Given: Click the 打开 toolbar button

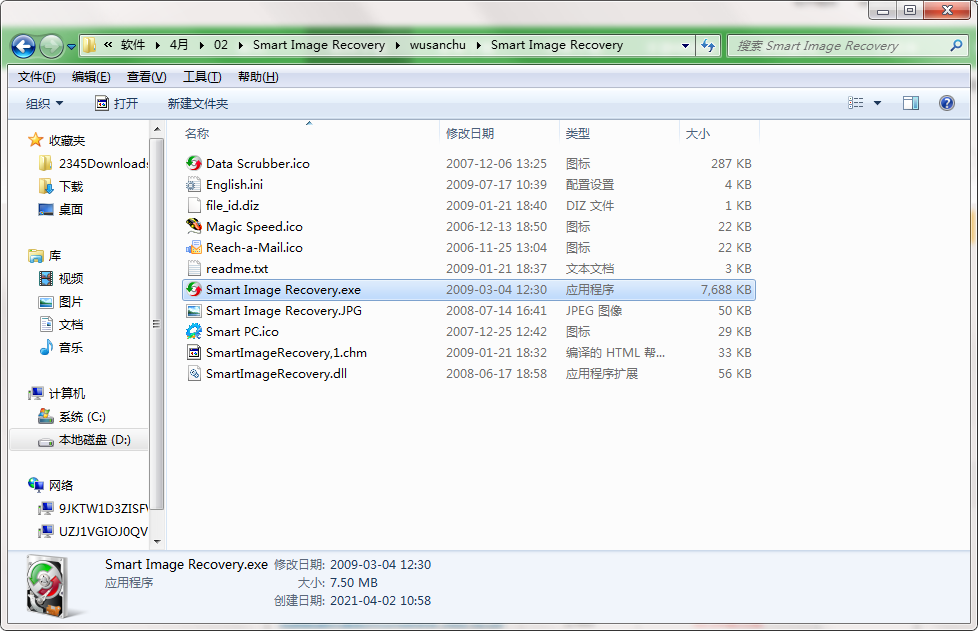Looking at the screenshot, I should point(117,104).
